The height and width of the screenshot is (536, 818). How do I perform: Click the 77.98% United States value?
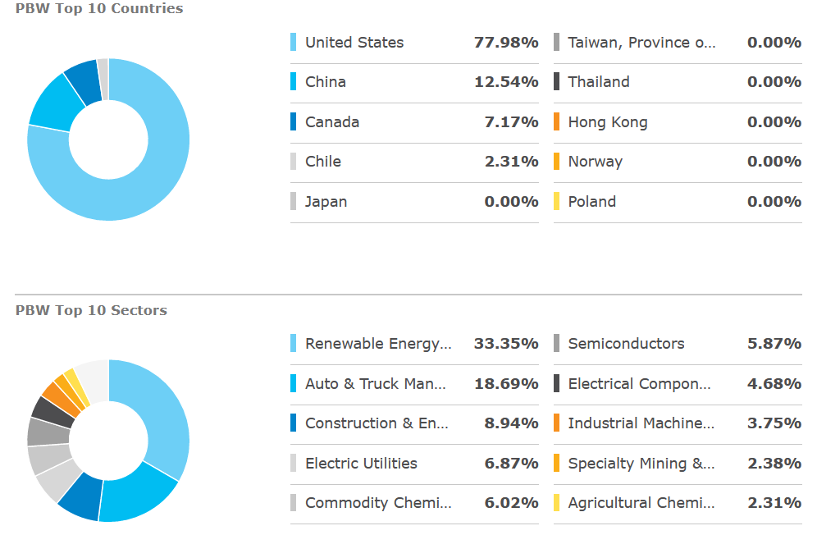(x=505, y=42)
